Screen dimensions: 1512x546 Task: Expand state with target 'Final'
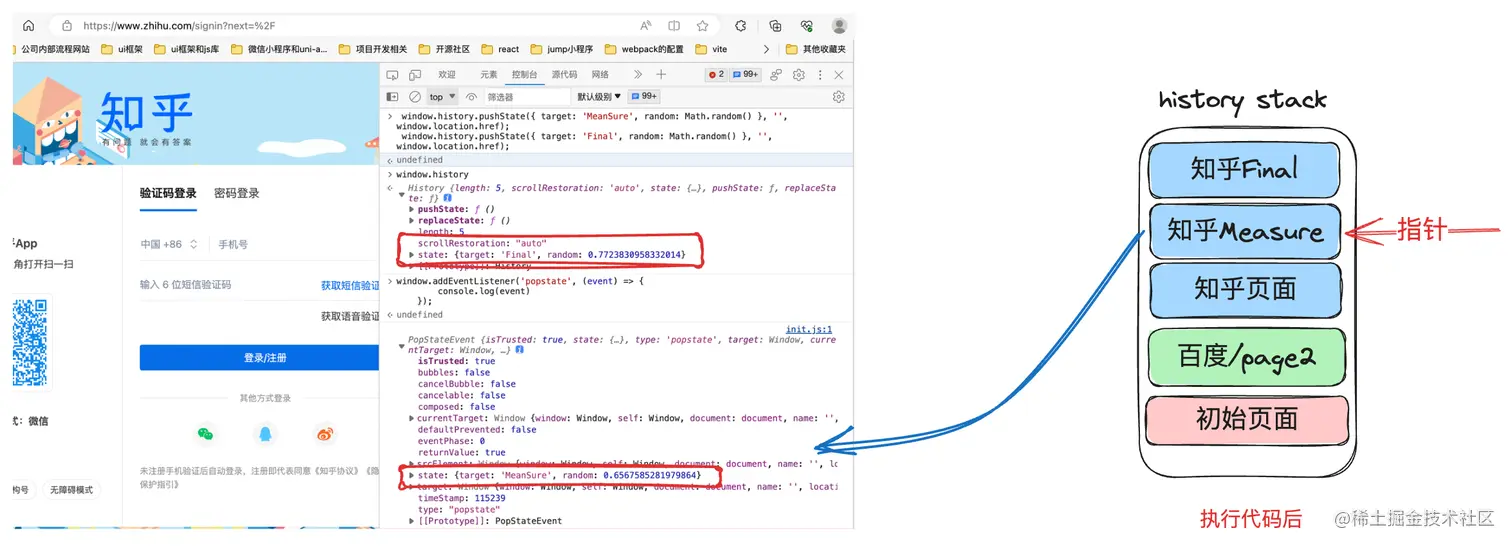pos(412,255)
